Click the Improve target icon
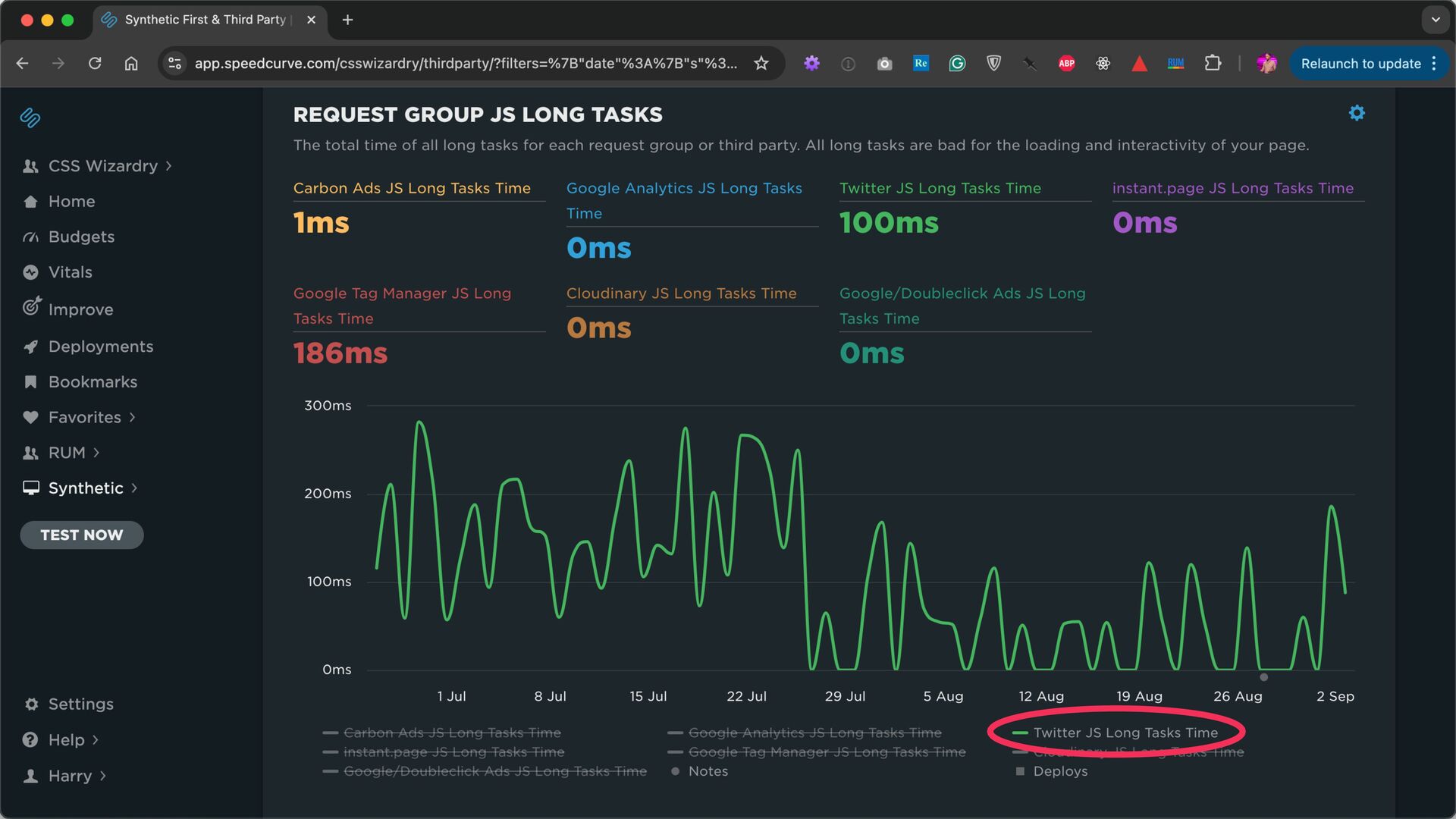 coord(31,306)
